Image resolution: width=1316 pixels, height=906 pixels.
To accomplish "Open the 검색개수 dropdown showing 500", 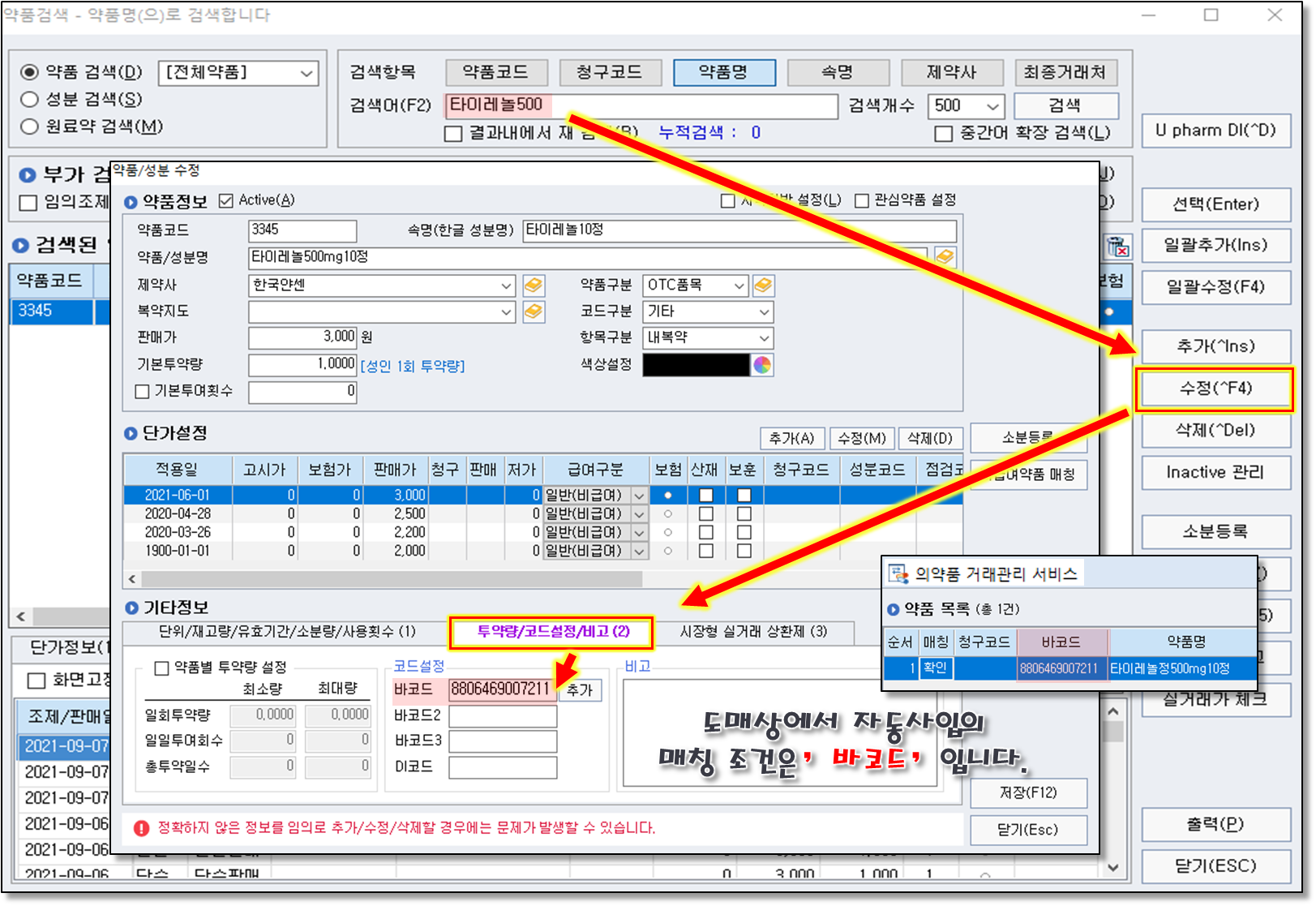I will 991,106.
